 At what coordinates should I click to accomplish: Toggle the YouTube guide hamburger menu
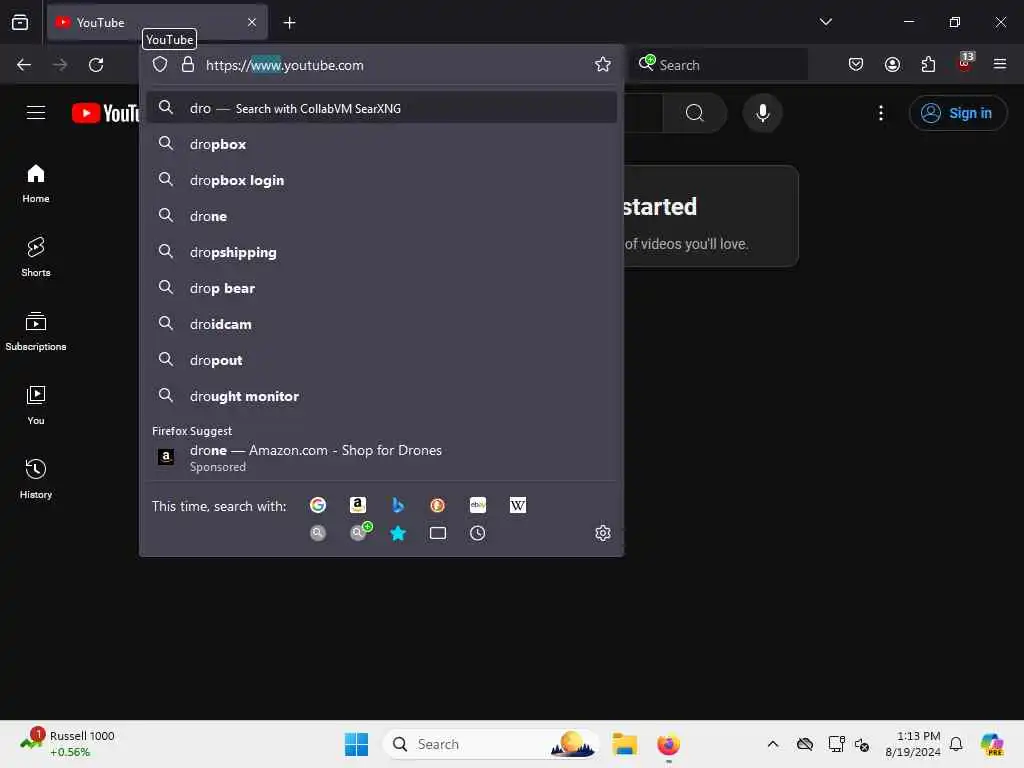click(x=36, y=112)
